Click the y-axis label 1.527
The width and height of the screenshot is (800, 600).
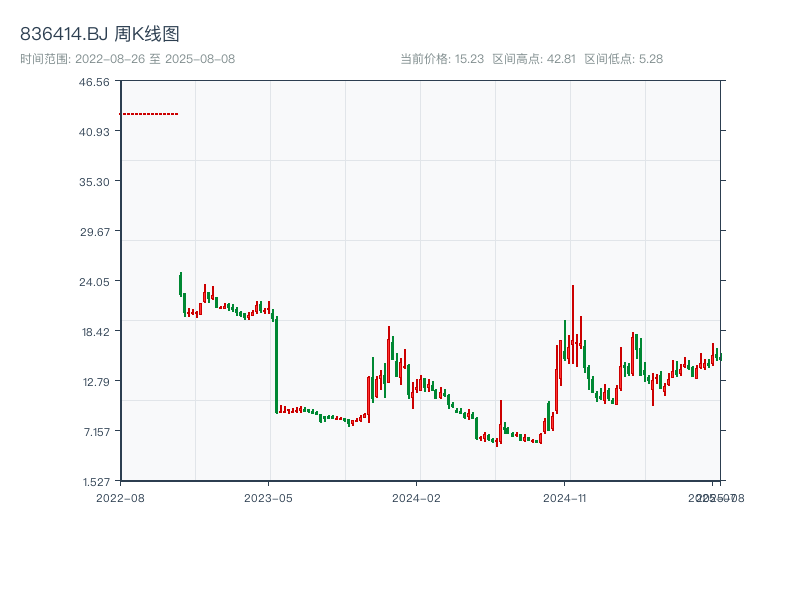[x=96, y=482]
